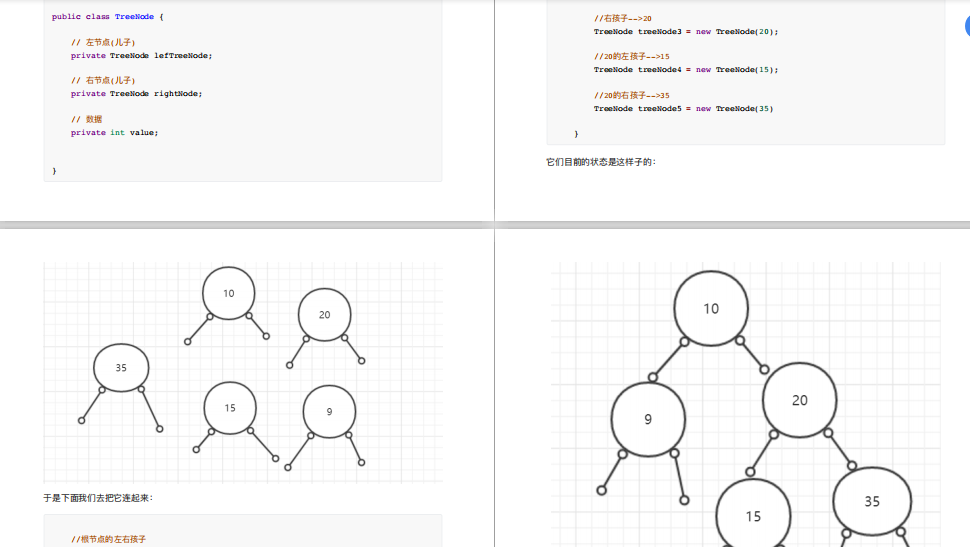Image resolution: width=970 pixels, height=547 pixels.
Task: Click the comment '// 左节点(儿子)'
Action: 103,42
